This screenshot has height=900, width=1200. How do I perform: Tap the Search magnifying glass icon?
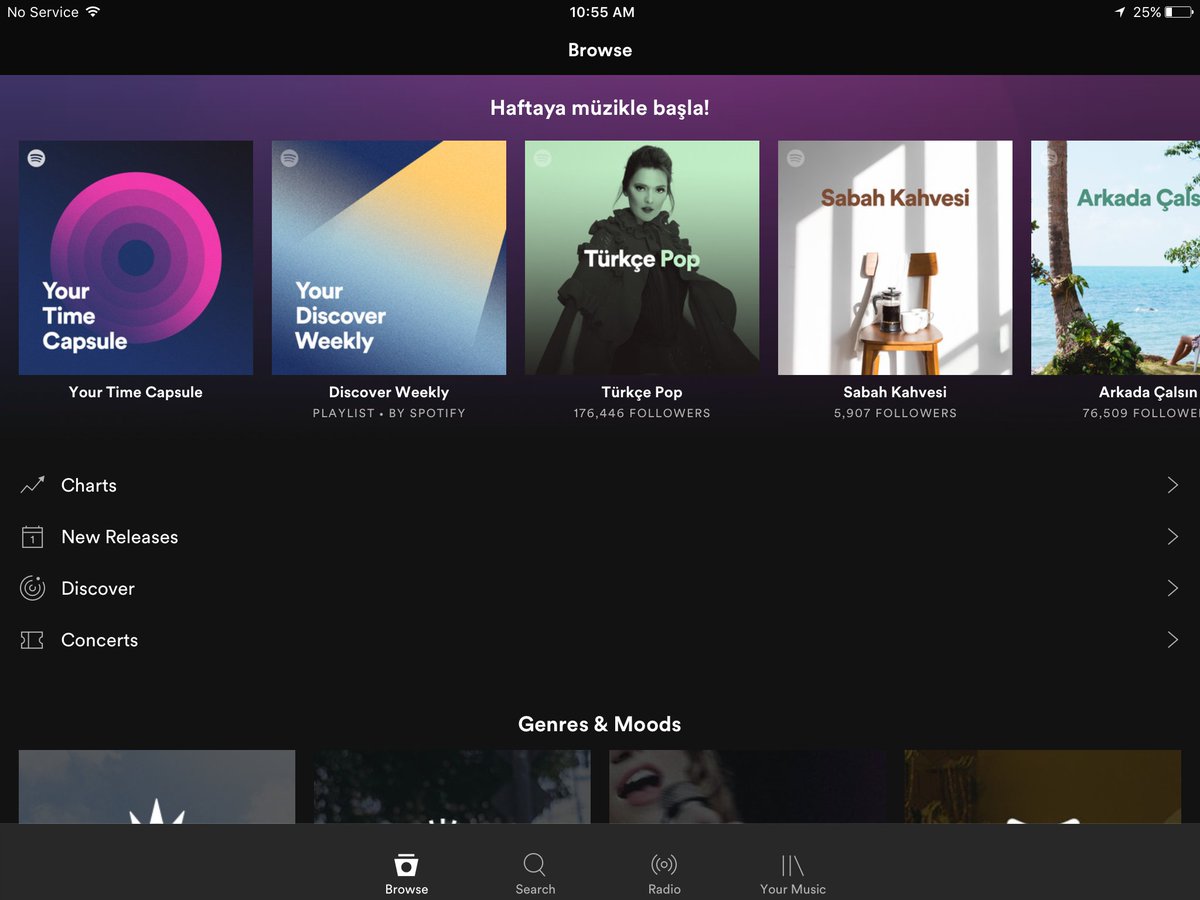tap(535, 865)
